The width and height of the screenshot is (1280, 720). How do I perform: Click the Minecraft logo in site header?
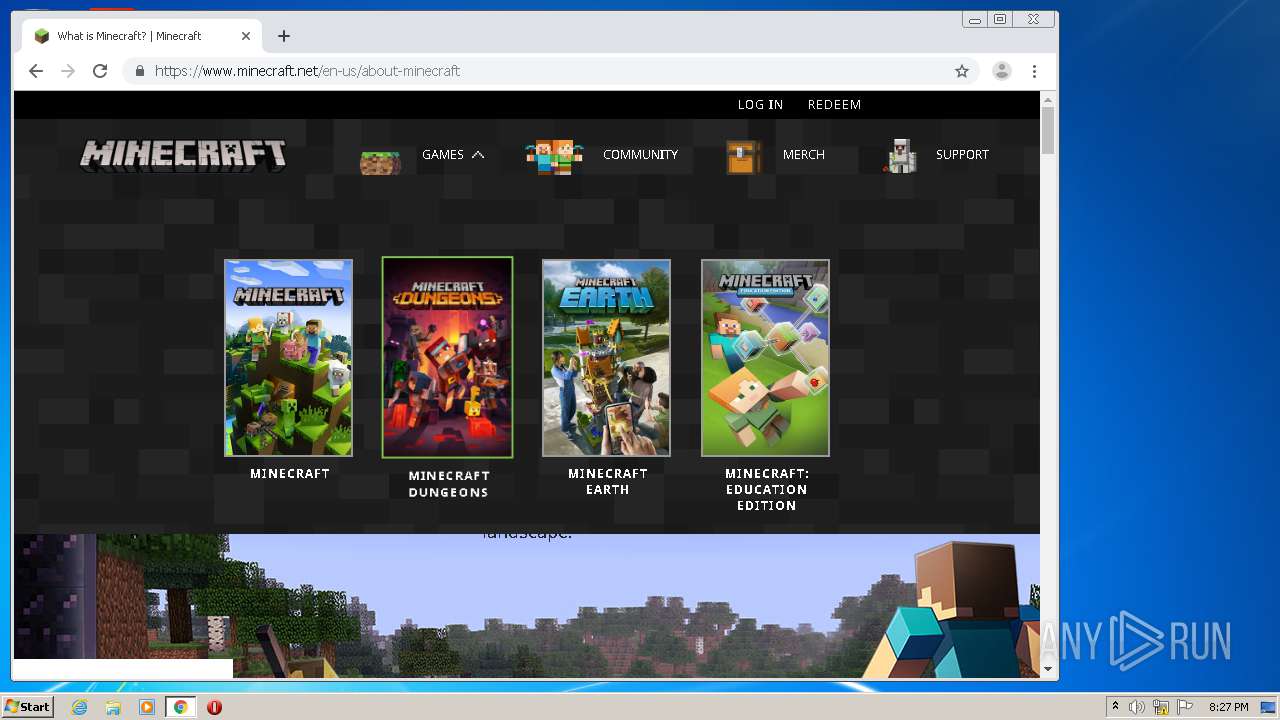(x=183, y=155)
